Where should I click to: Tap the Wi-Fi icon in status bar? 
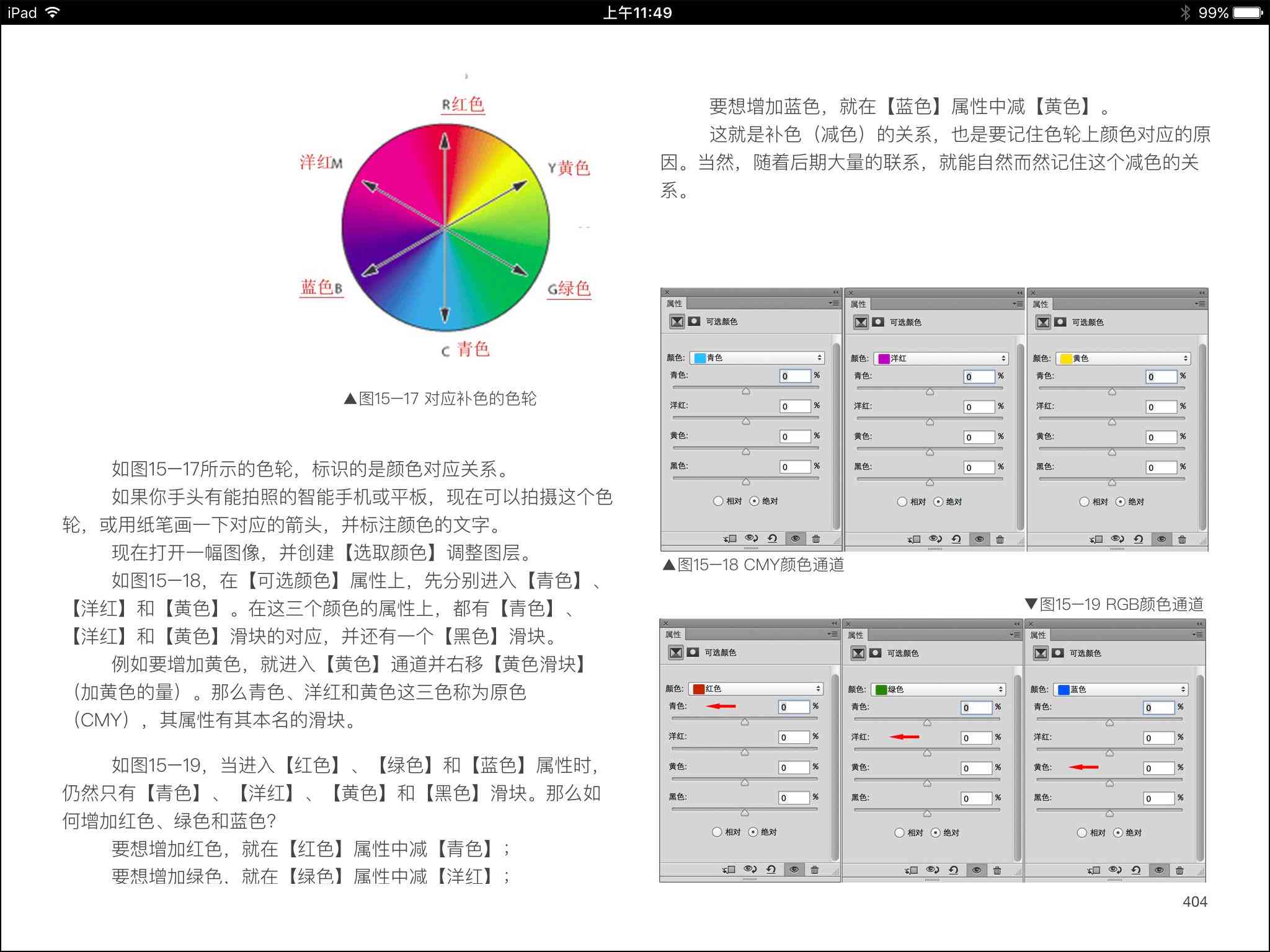[x=53, y=12]
